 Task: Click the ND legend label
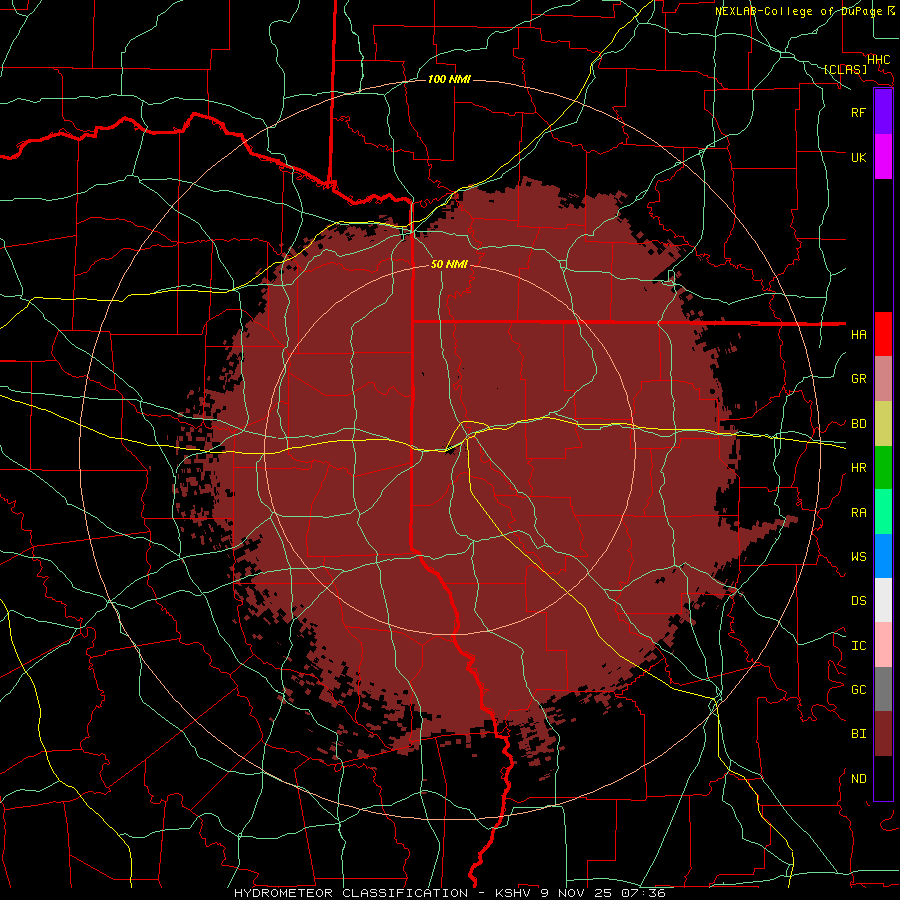(x=858, y=778)
